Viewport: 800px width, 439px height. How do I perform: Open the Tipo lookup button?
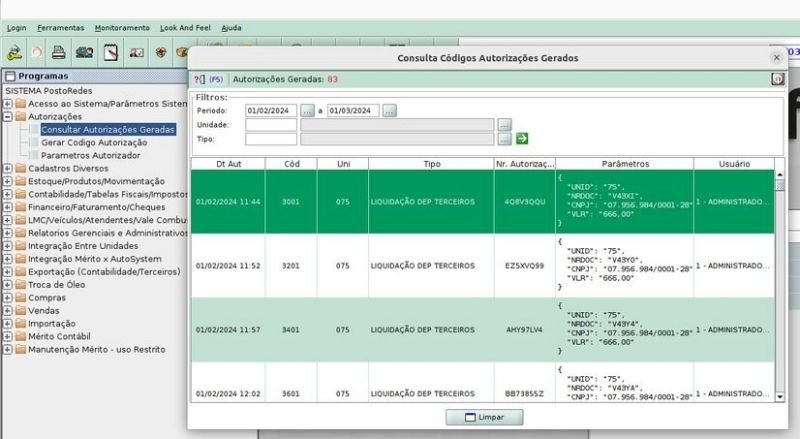click(x=505, y=139)
